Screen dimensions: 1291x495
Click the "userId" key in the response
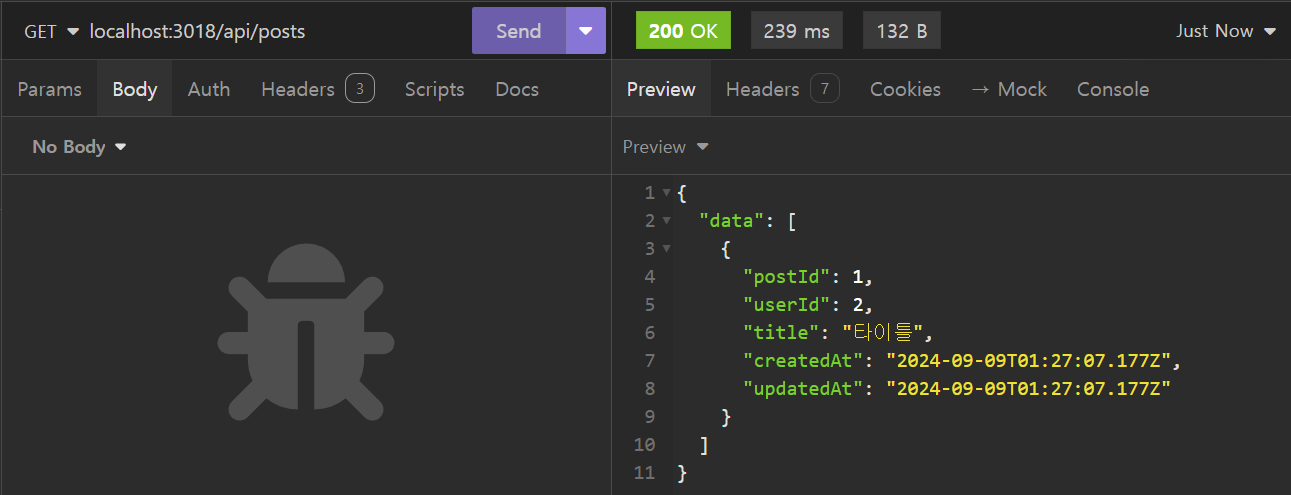(x=786, y=304)
